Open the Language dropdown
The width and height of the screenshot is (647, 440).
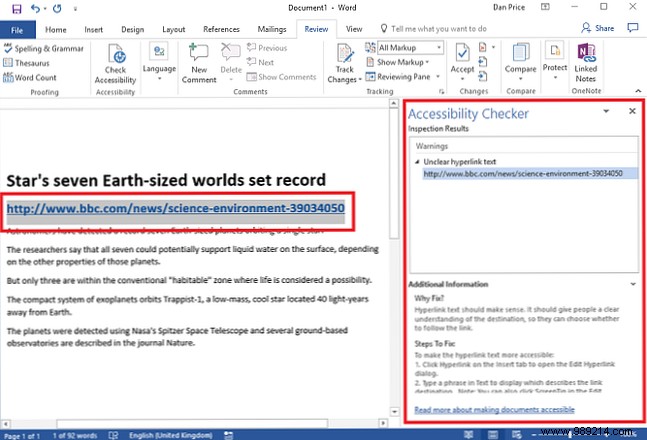point(159,62)
